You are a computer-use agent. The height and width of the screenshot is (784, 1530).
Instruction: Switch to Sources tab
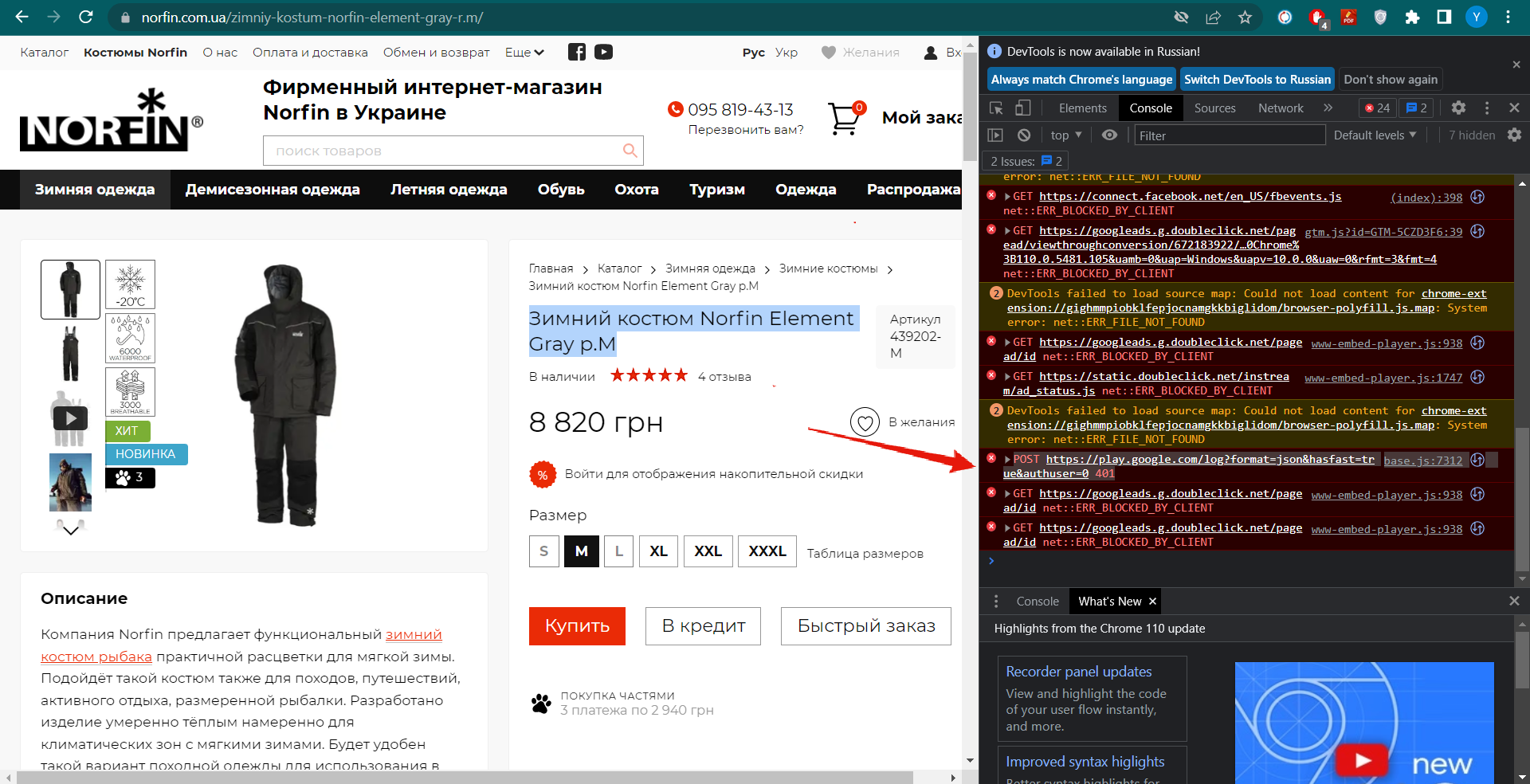(1214, 108)
